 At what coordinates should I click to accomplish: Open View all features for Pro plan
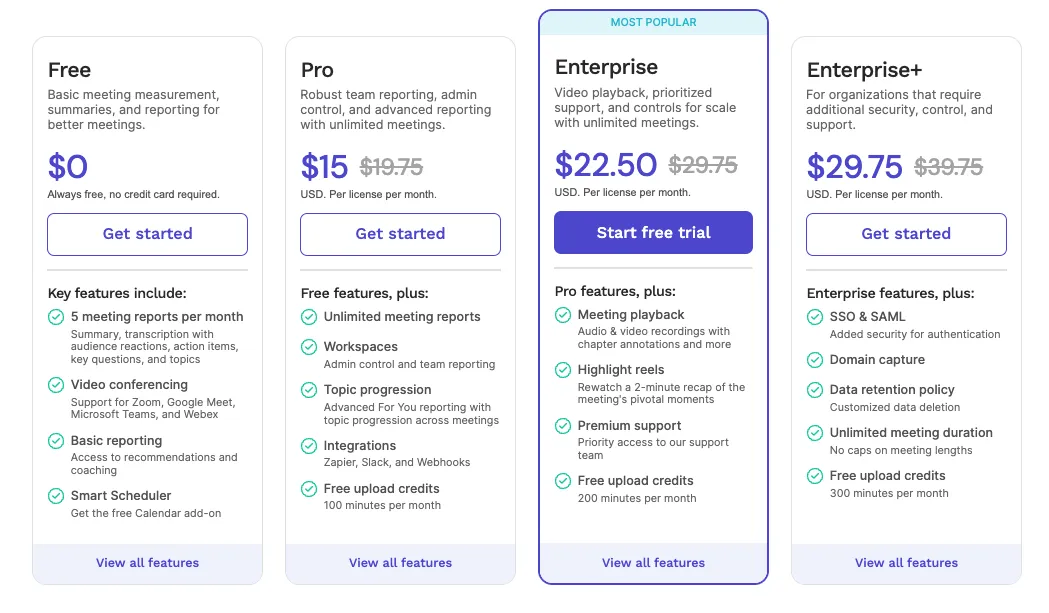coord(400,563)
